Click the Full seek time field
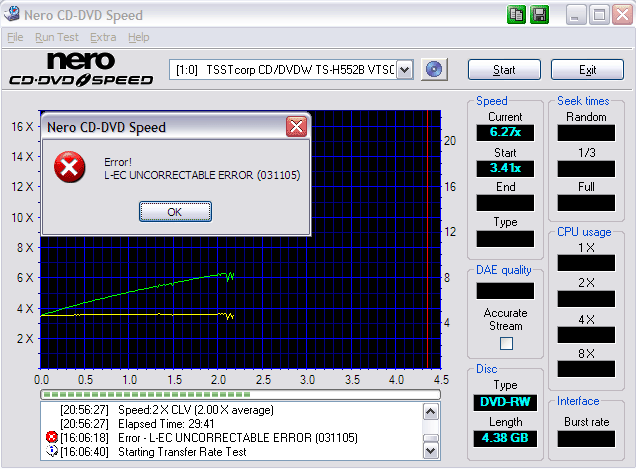Viewport: 636px width, 469px height. (x=586, y=203)
